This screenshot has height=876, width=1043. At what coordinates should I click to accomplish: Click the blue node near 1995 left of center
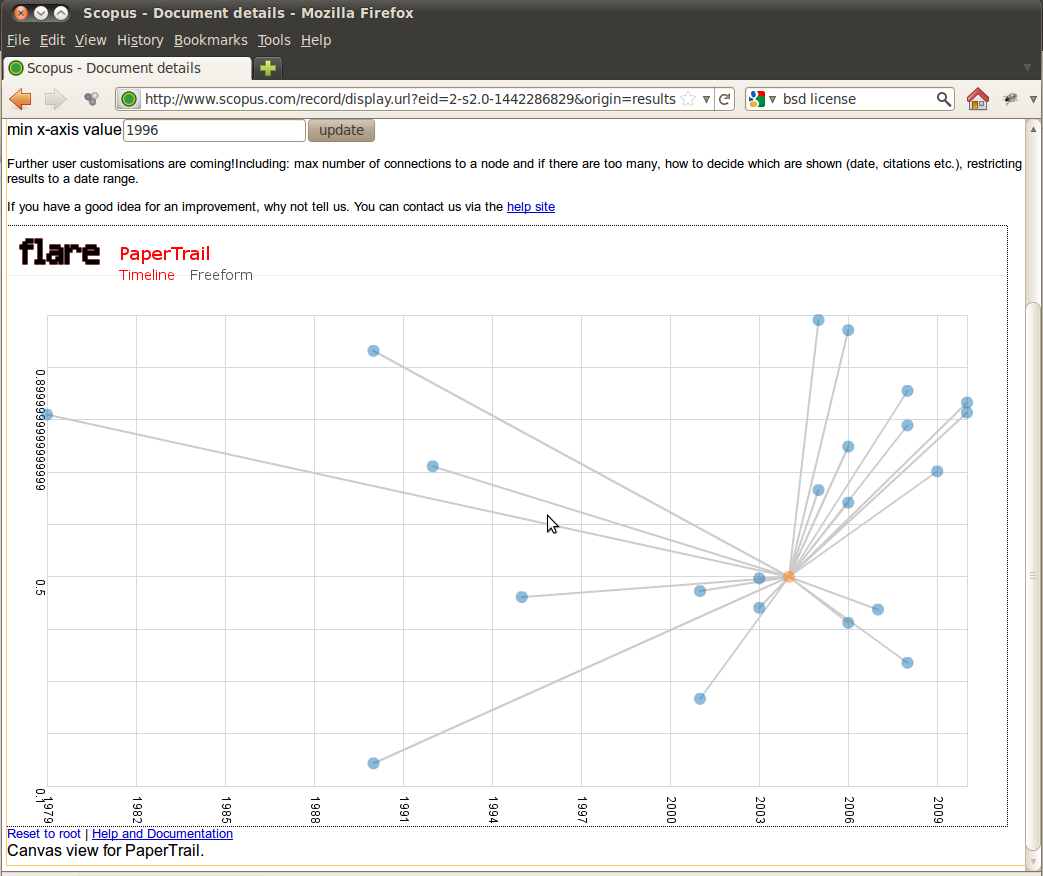(522, 597)
